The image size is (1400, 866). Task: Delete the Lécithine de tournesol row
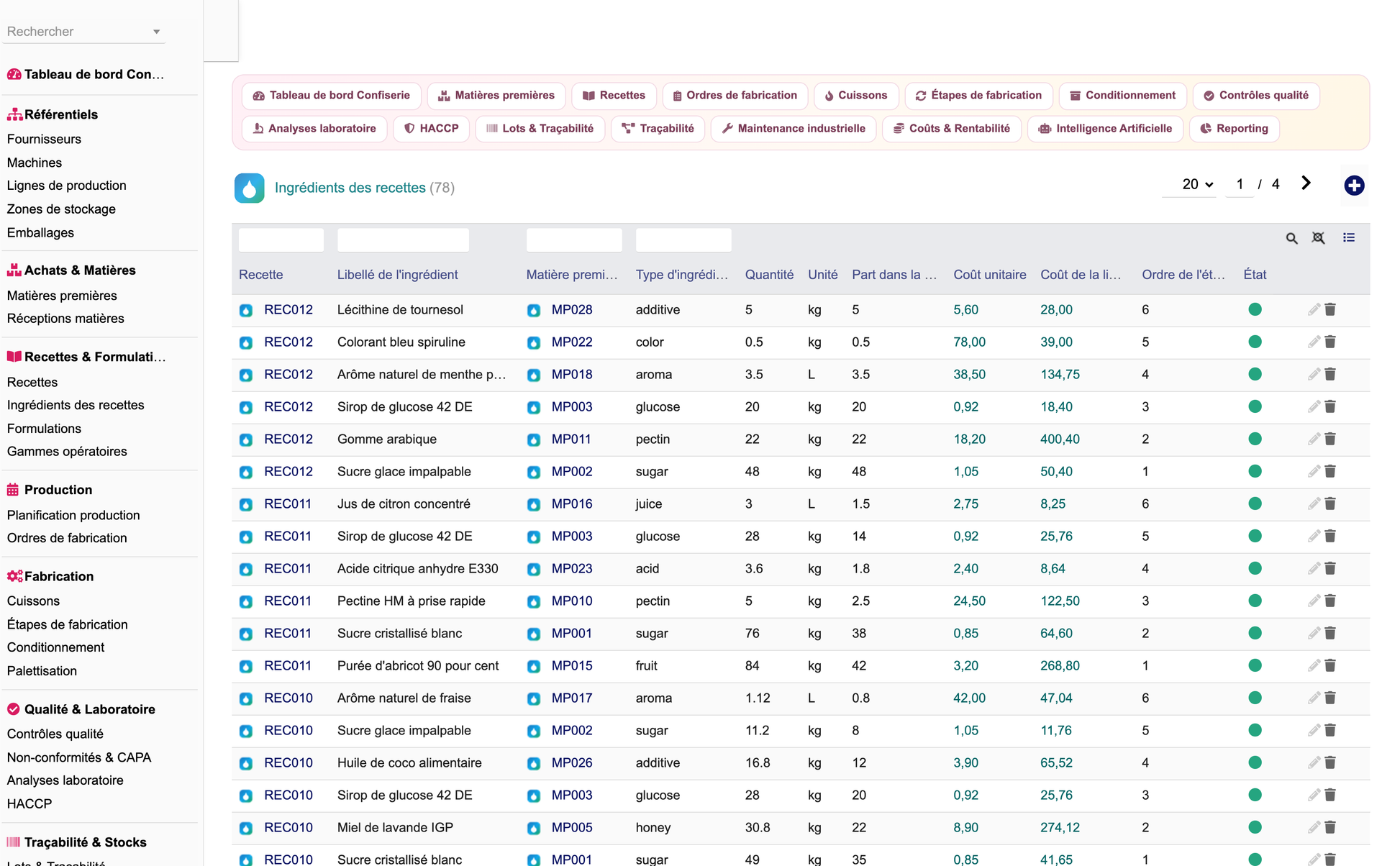point(1330,309)
